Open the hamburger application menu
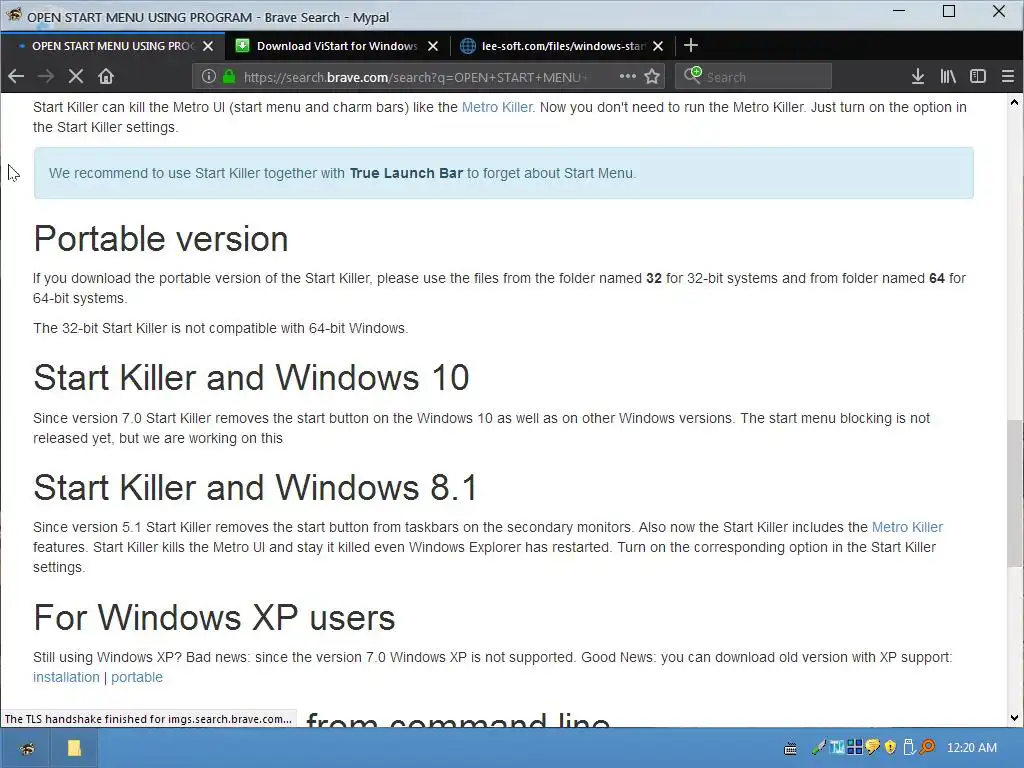The width and height of the screenshot is (1024, 768). 1008,76
